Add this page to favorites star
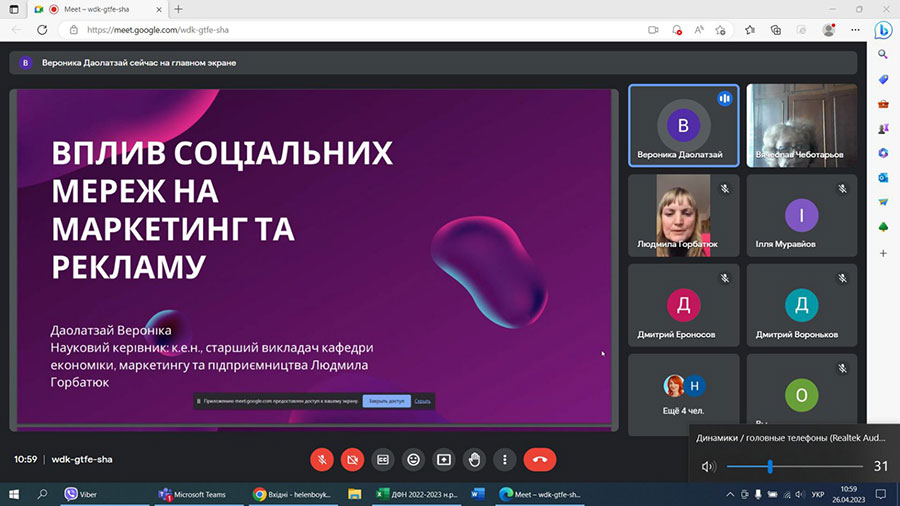This screenshot has height=506, width=900. click(721, 30)
